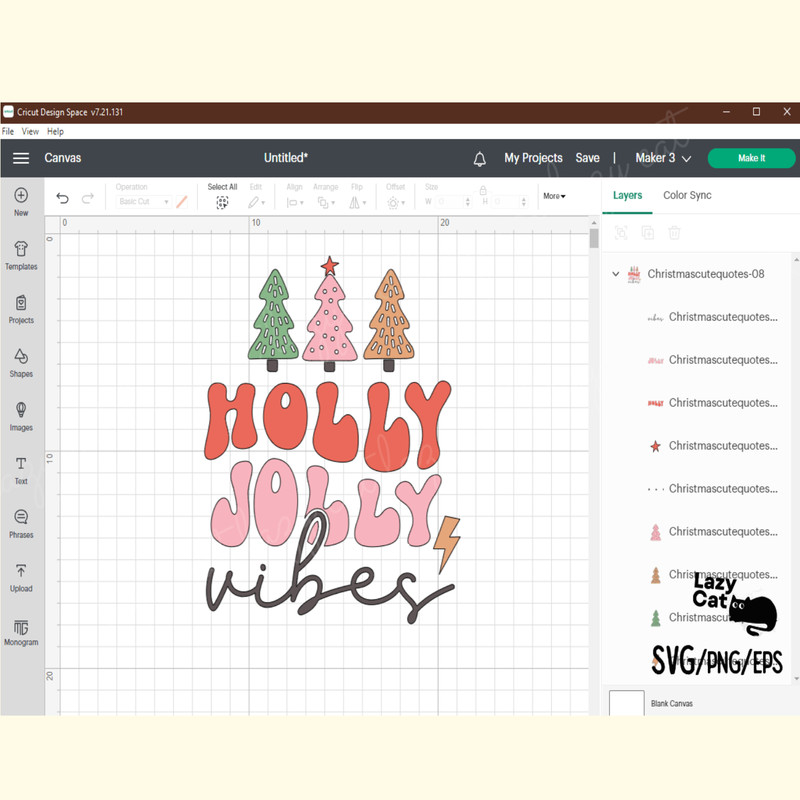Collapse the Christmascutequotes-08 layer group
This screenshot has width=800, height=800.
point(616,274)
